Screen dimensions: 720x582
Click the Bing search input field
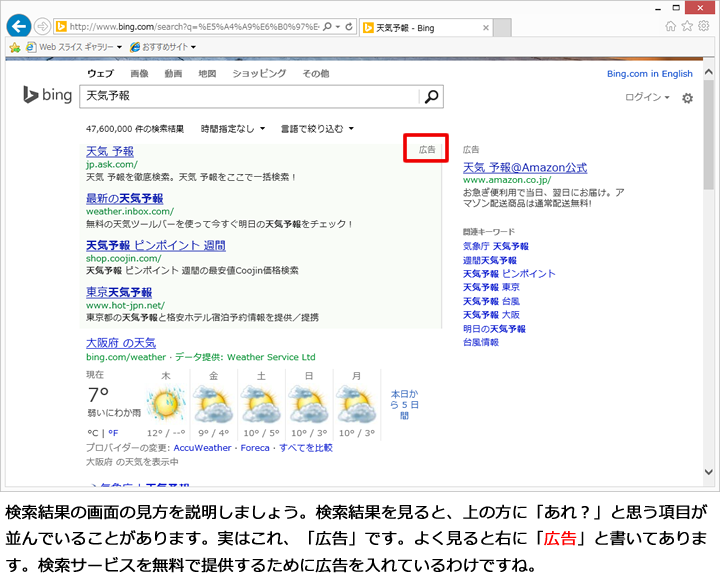coord(249,96)
